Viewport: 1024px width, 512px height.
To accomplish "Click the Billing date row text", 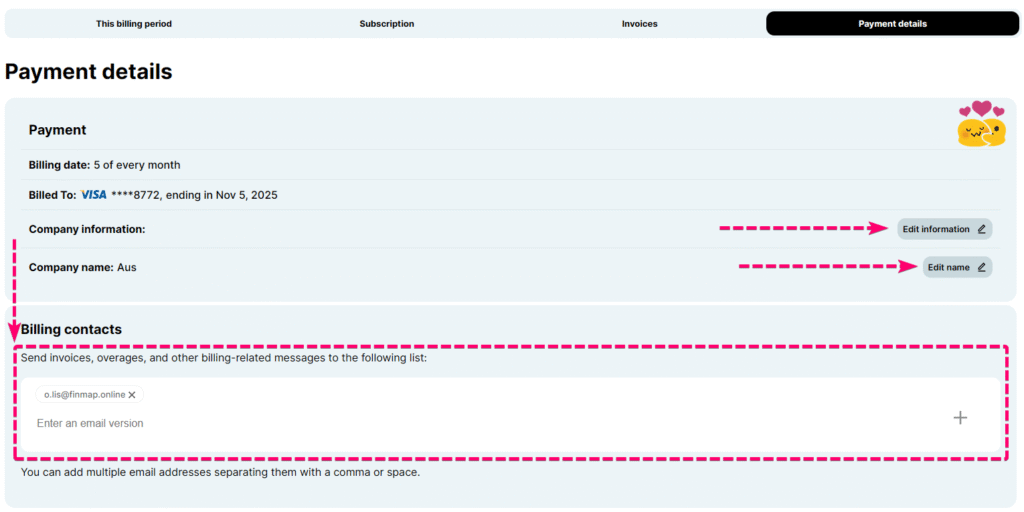I will [x=105, y=165].
